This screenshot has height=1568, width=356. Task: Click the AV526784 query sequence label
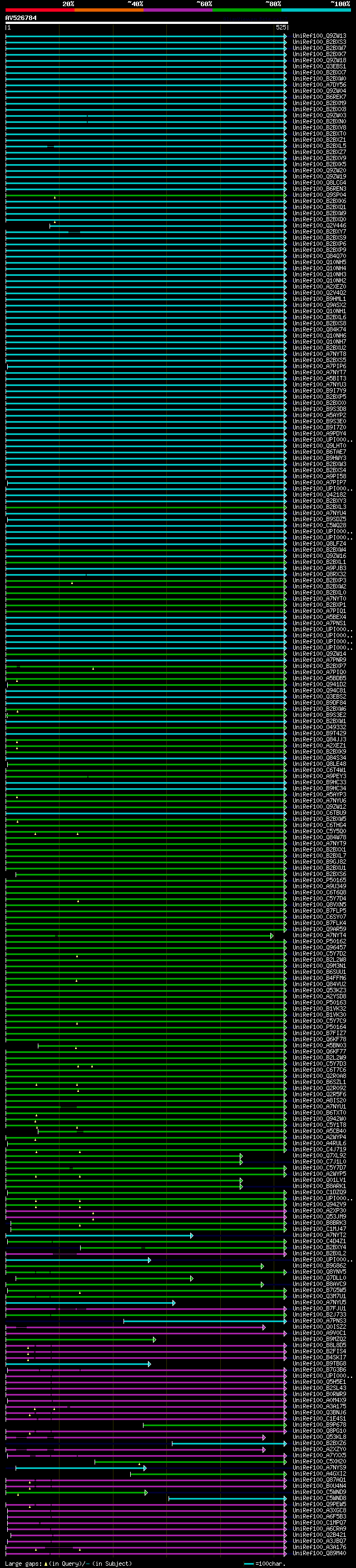click(x=21, y=18)
